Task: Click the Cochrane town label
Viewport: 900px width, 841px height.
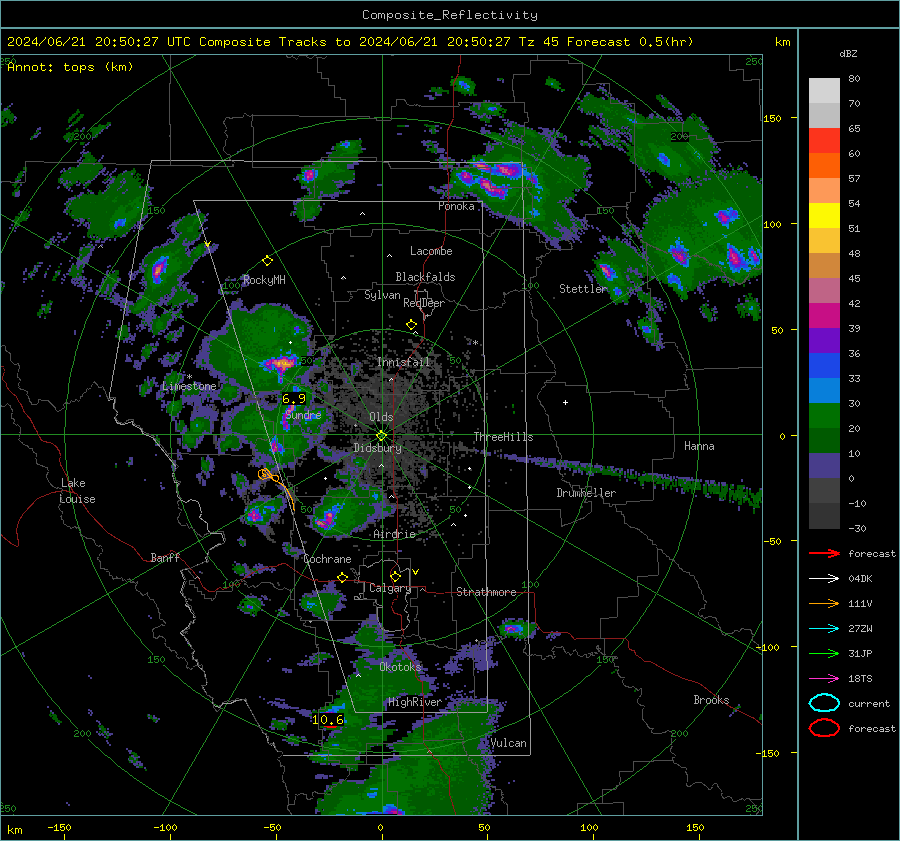Action: [327, 559]
